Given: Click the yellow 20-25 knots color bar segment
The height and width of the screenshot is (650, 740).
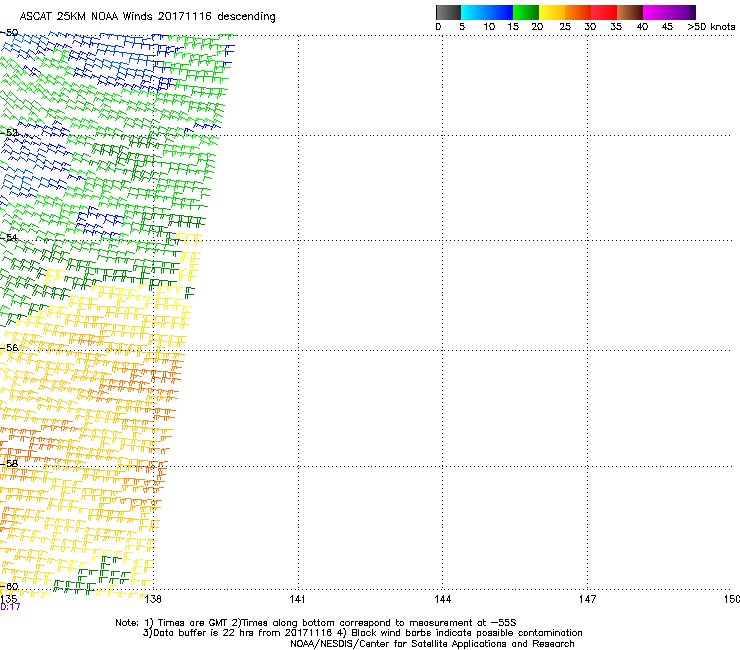Looking at the screenshot, I should click(x=552, y=12).
